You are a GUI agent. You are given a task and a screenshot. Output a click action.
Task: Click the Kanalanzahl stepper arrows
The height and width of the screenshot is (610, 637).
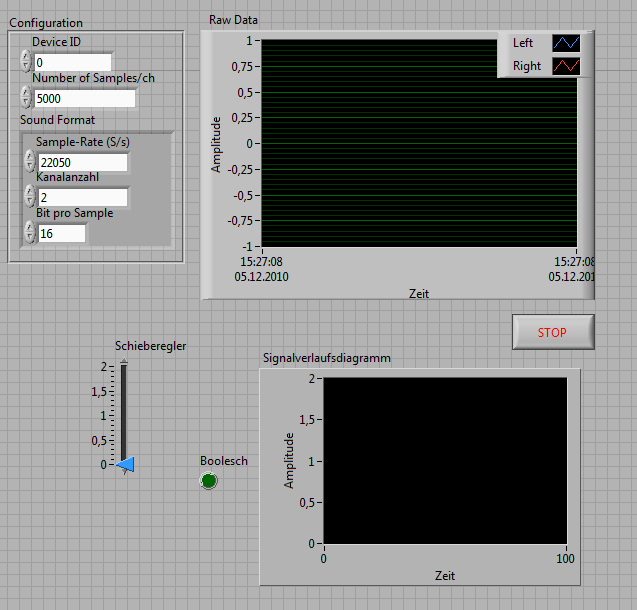pos(31,197)
